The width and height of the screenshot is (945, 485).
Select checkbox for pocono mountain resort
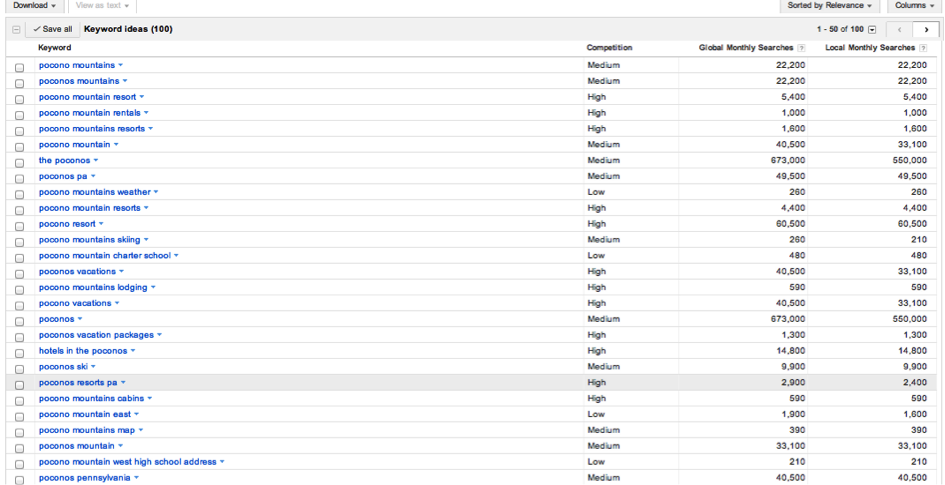tap(19, 99)
